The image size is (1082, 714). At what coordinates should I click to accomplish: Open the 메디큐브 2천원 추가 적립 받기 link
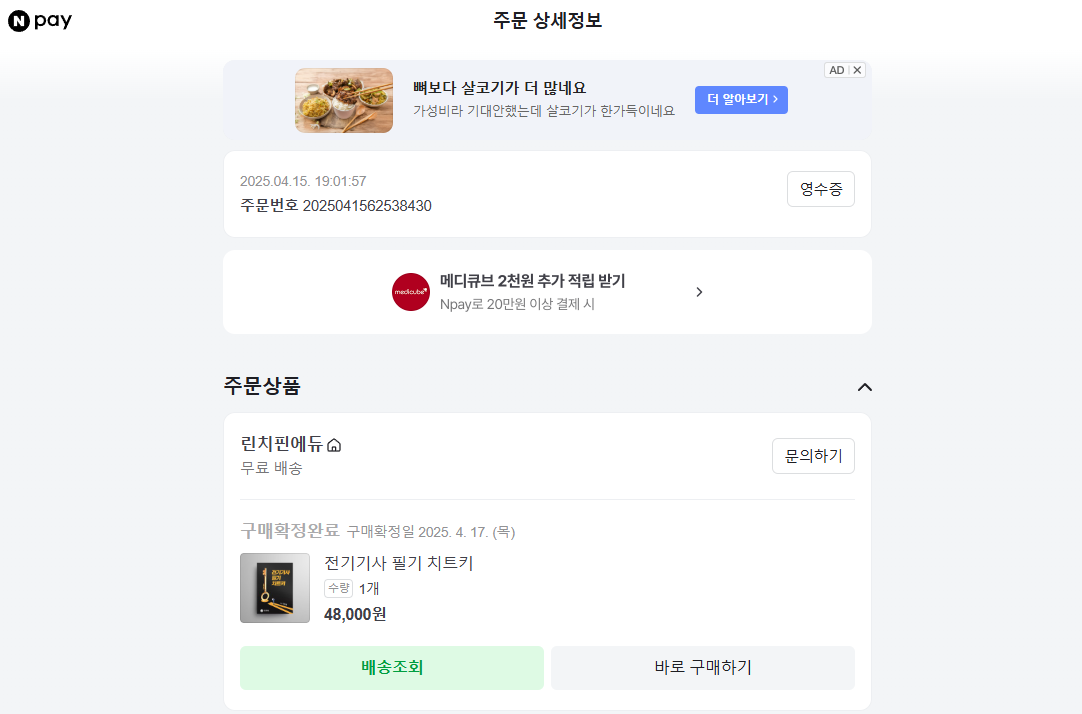(x=532, y=281)
